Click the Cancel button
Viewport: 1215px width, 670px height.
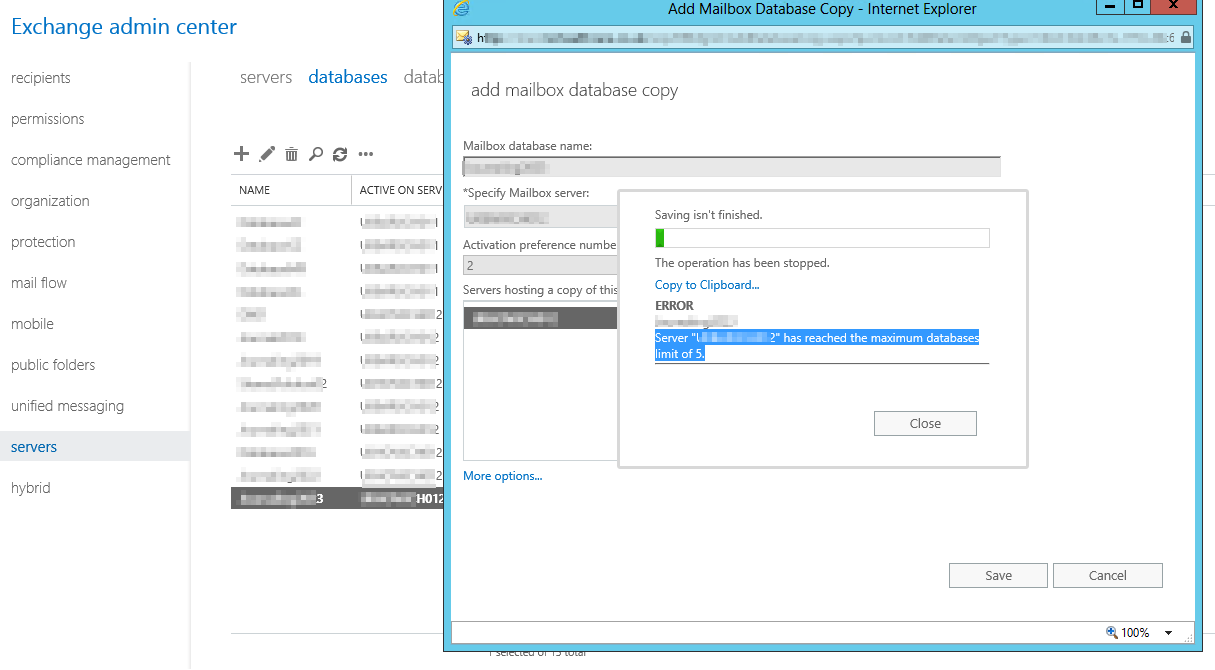coord(1108,575)
